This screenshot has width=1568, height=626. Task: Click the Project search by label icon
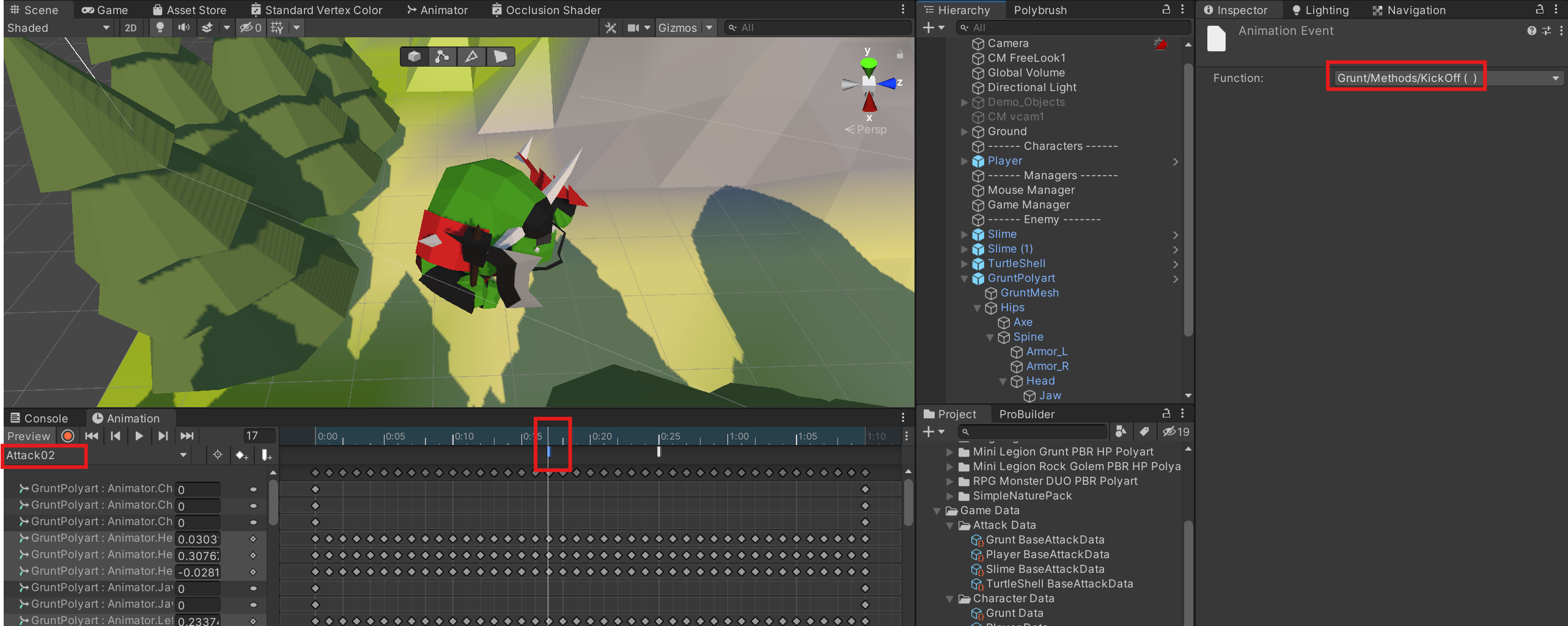coord(1144,432)
